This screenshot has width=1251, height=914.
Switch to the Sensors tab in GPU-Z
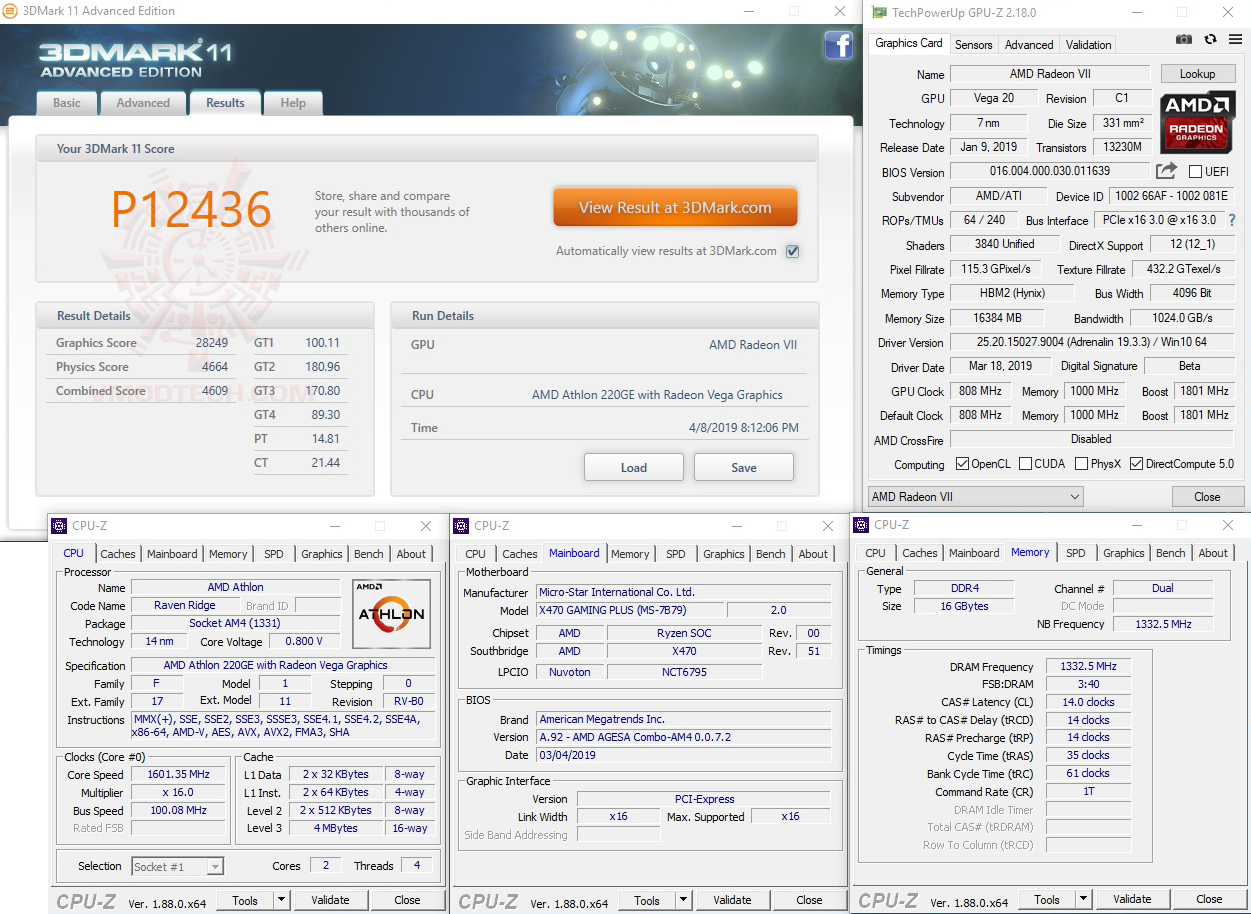point(973,45)
